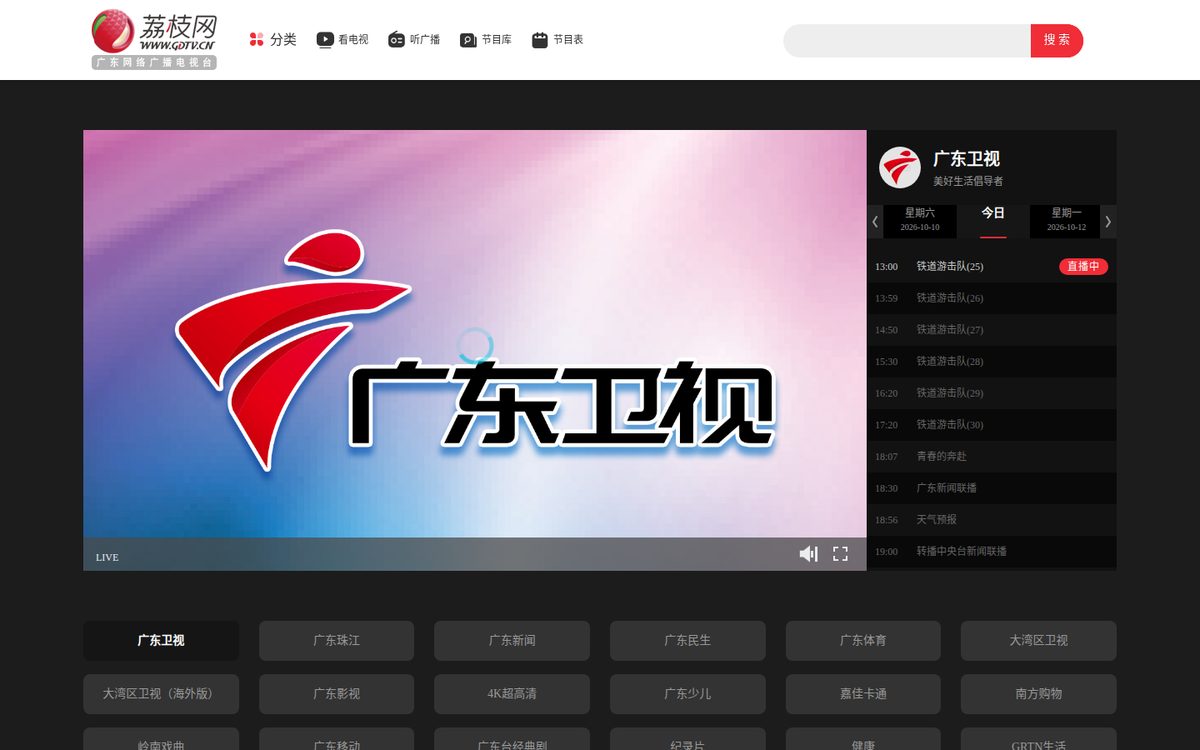The height and width of the screenshot is (750, 1200).
Task: Select 18:56 天气预报 program
Action: (x=992, y=520)
